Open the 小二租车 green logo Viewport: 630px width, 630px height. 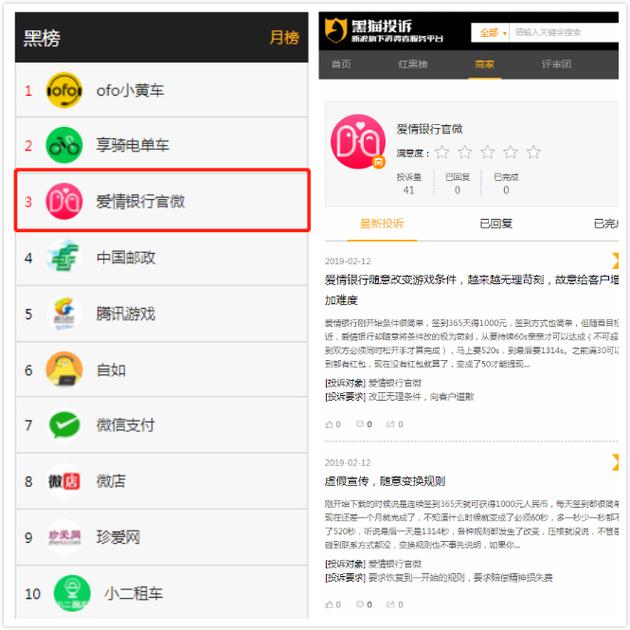click(x=72, y=593)
